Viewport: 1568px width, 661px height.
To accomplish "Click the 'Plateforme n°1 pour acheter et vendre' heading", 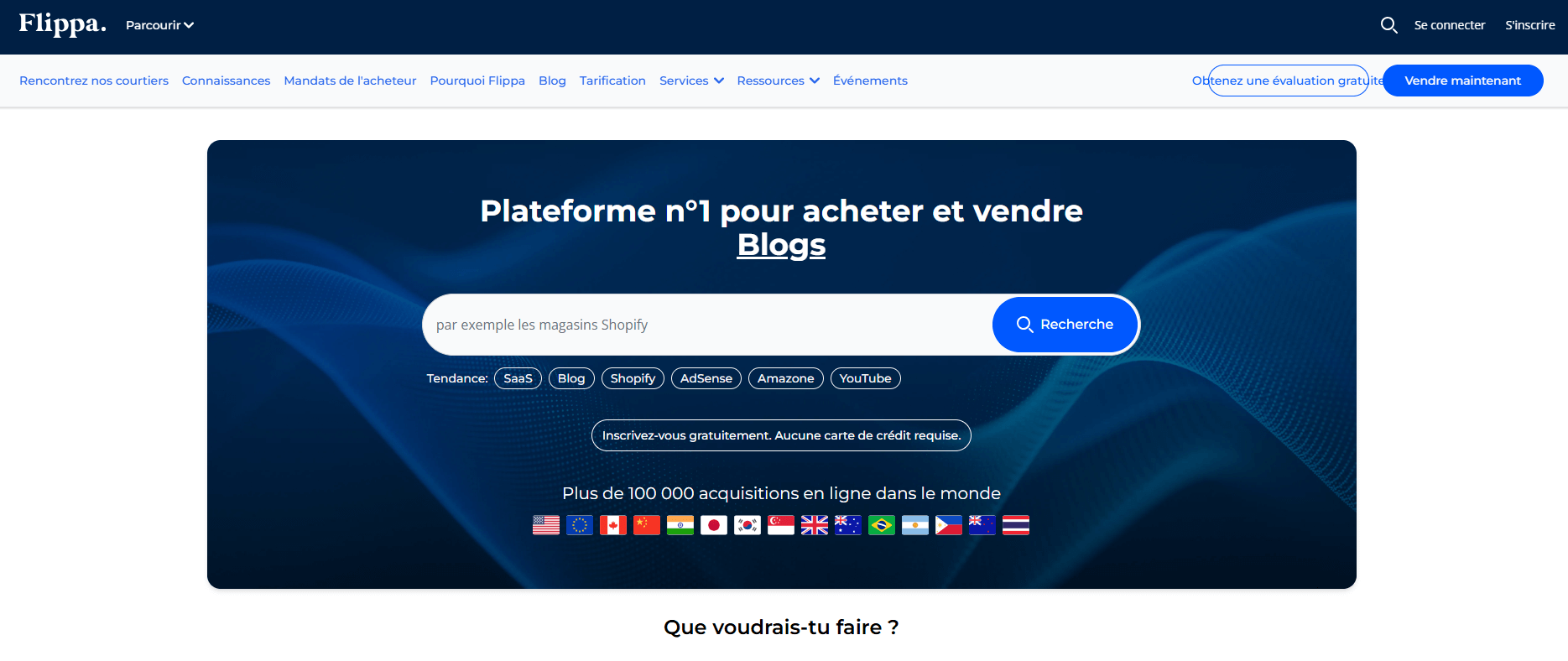I will tap(781, 211).
